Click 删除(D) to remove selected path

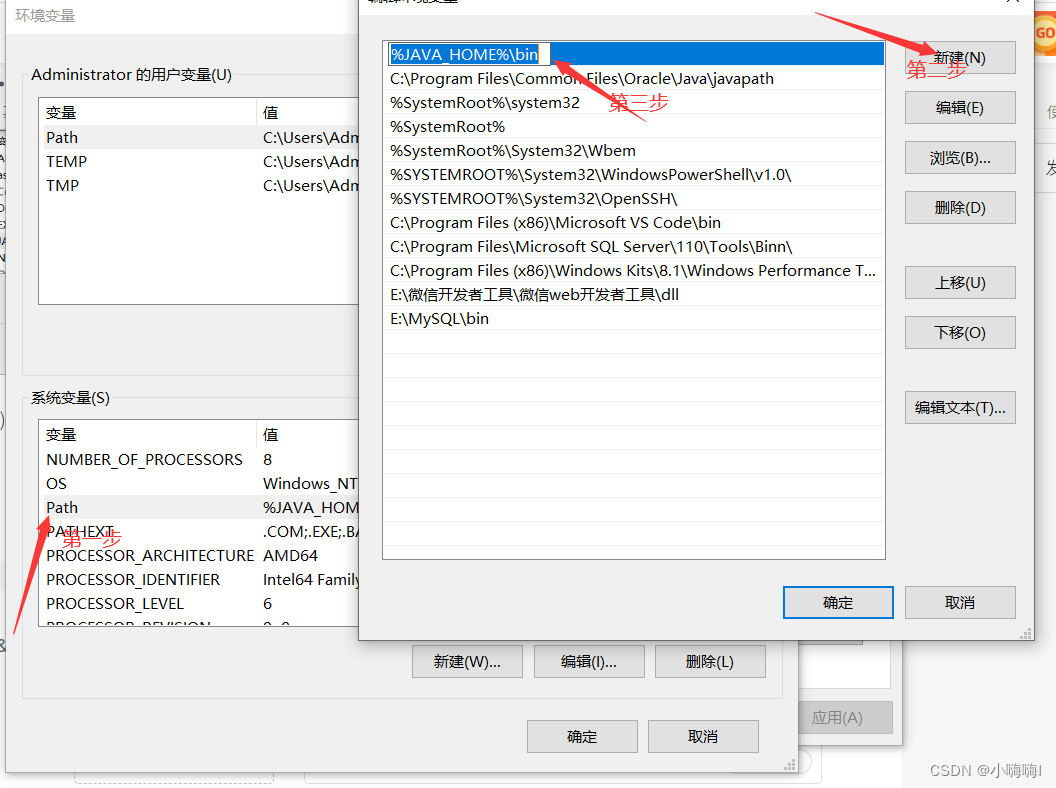click(959, 207)
